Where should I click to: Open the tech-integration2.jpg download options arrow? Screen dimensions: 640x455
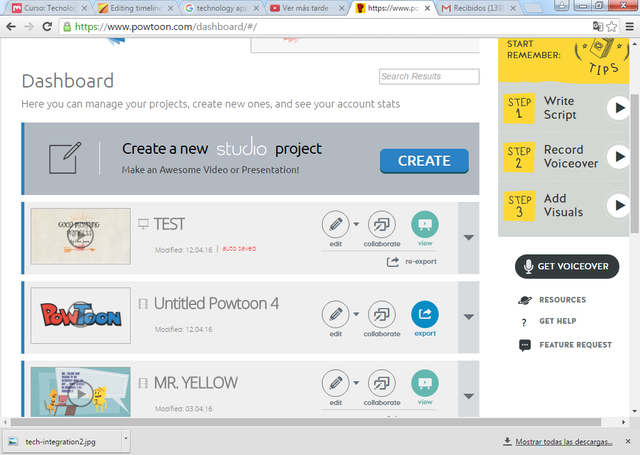126,439
